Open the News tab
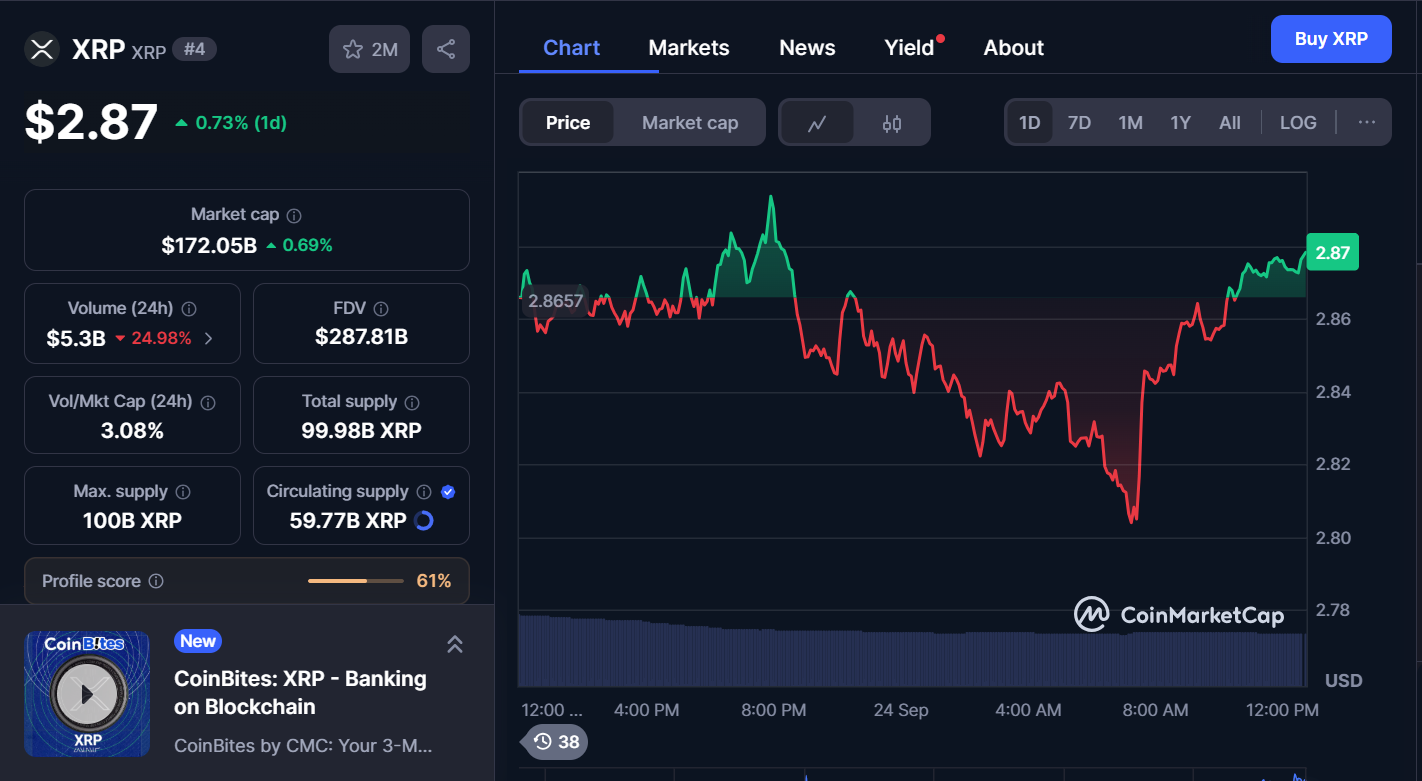Viewport: 1422px width, 781px height. (807, 48)
